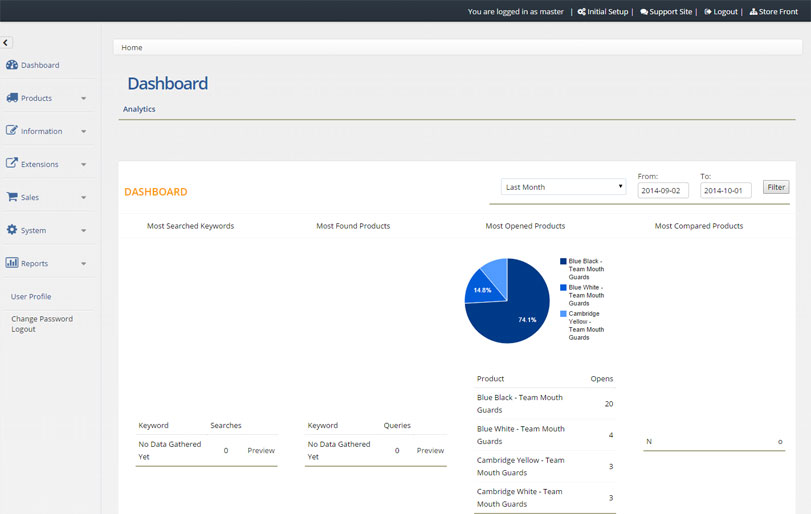The height and width of the screenshot is (514, 811).
Task: Expand the Information menu arrow
Action: pyautogui.click(x=83, y=131)
